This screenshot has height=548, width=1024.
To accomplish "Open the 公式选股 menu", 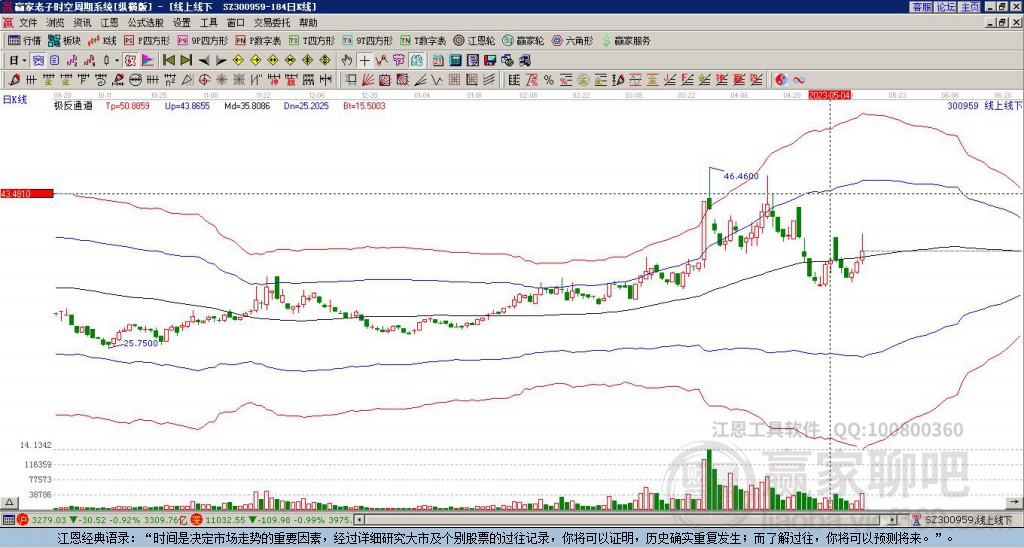I will 146,23.
